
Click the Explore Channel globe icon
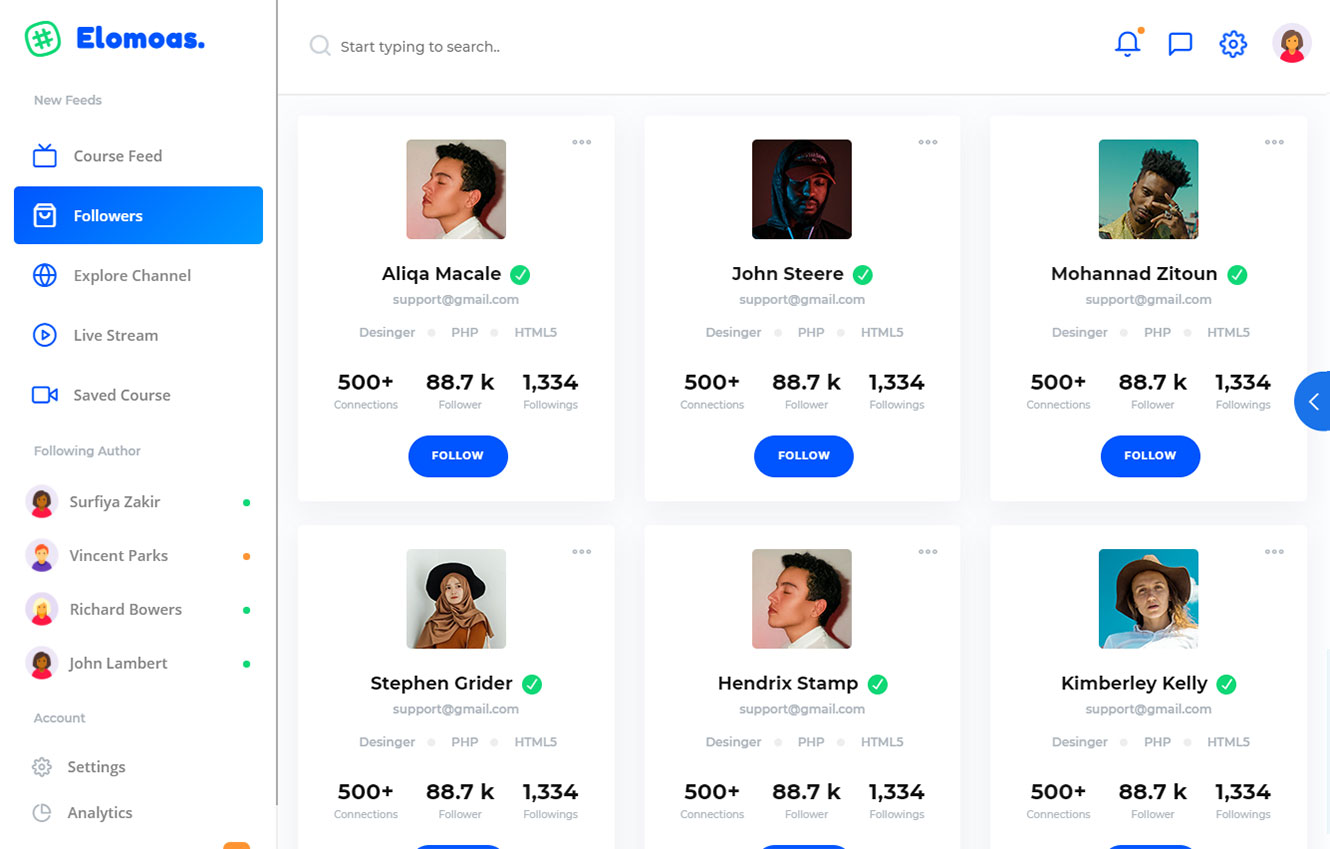45,275
